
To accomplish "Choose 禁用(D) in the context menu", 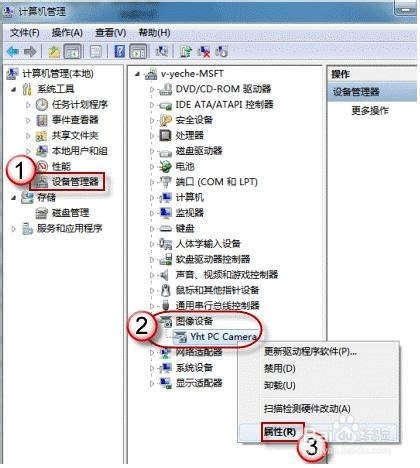I will point(280,368).
